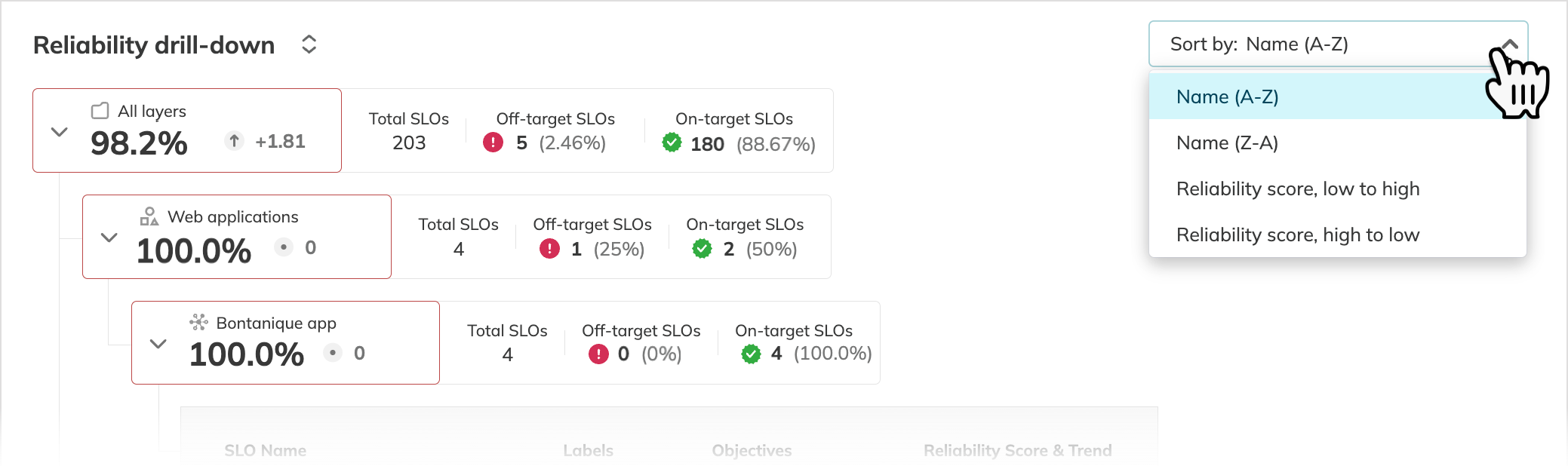Click the SLO Name column header
This screenshot has width=1568, height=466.
click(265, 450)
